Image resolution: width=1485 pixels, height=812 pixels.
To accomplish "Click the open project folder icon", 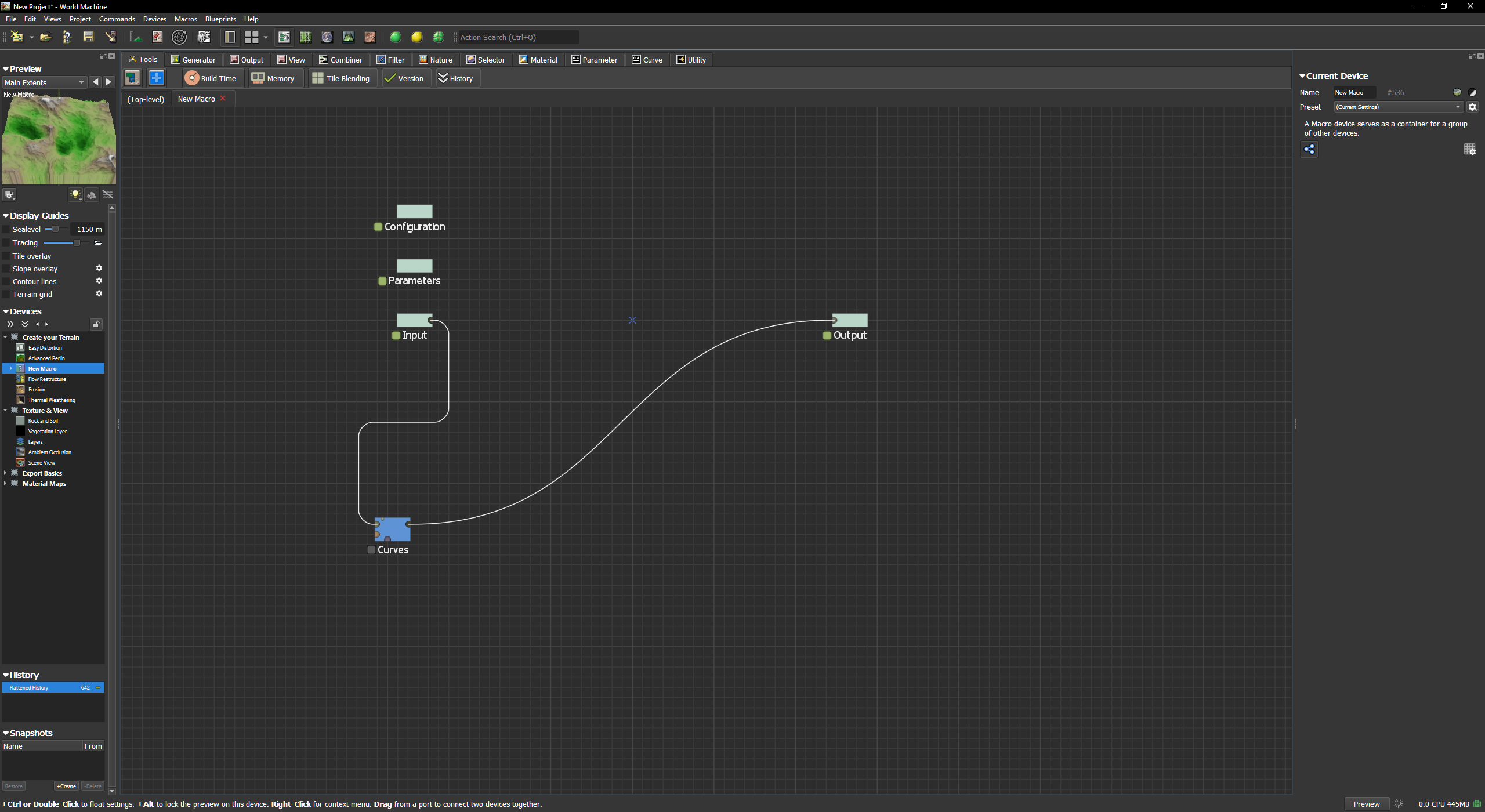I will click(45, 37).
